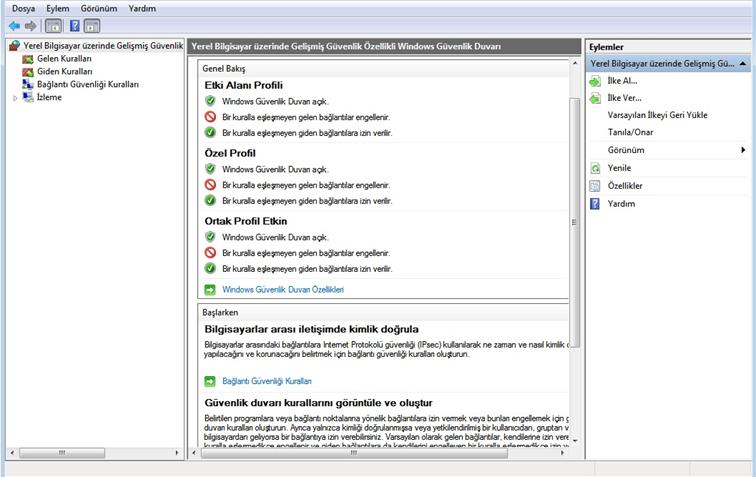Collapse the Yerel Bilgisayar actions section header arrow
The height and width of the screenshot is (477, 756).
point(742,64)
